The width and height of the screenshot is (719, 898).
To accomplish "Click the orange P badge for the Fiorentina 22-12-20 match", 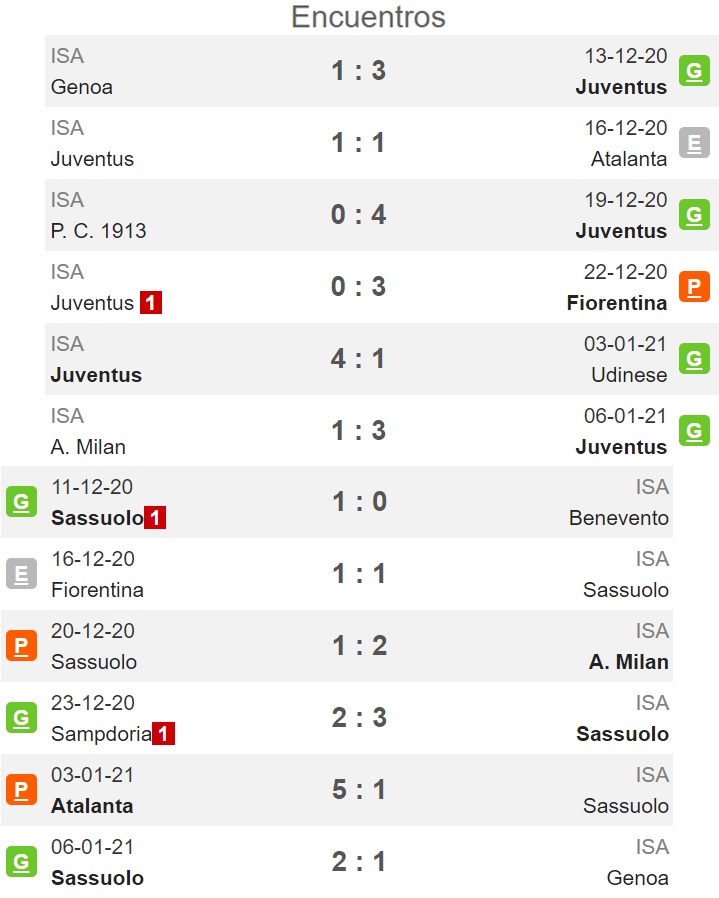I will [x=694, y=286].
